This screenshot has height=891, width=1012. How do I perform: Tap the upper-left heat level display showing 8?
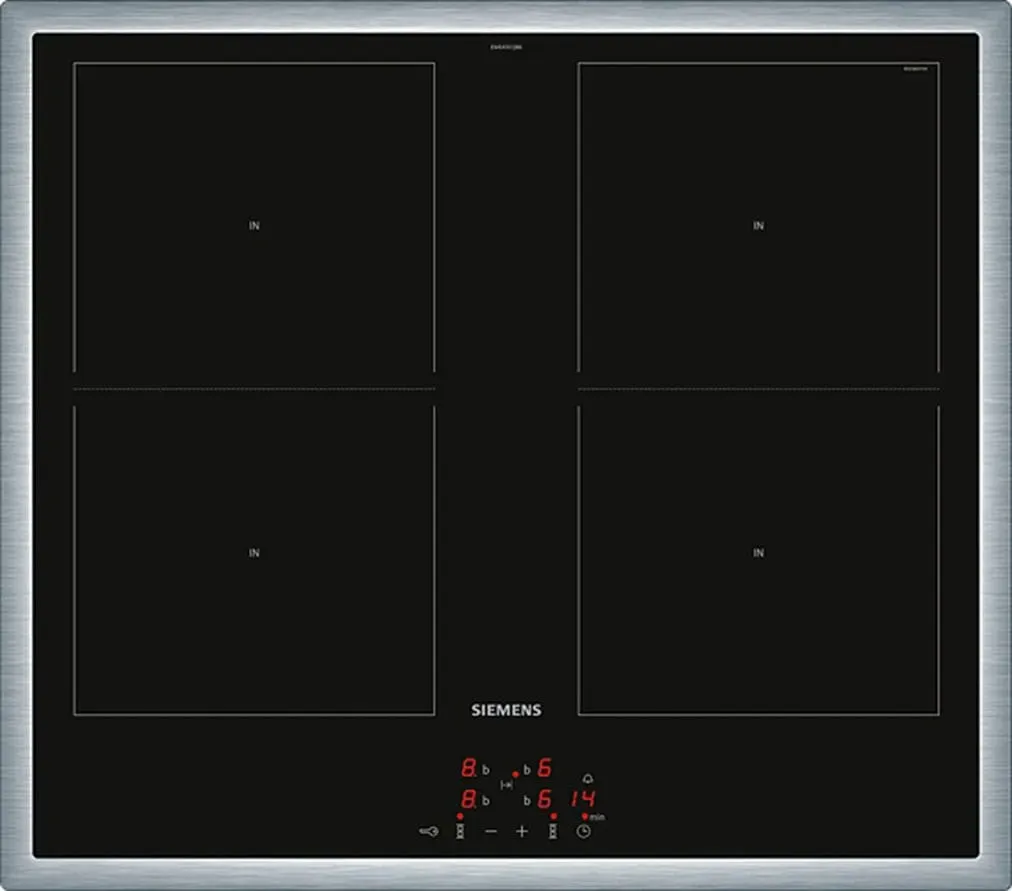coord(469,768)
